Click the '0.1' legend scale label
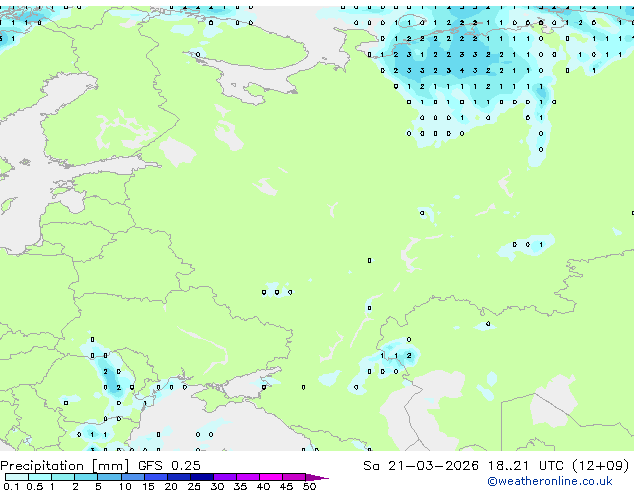 pyautogui.click(x=11, y=486)
